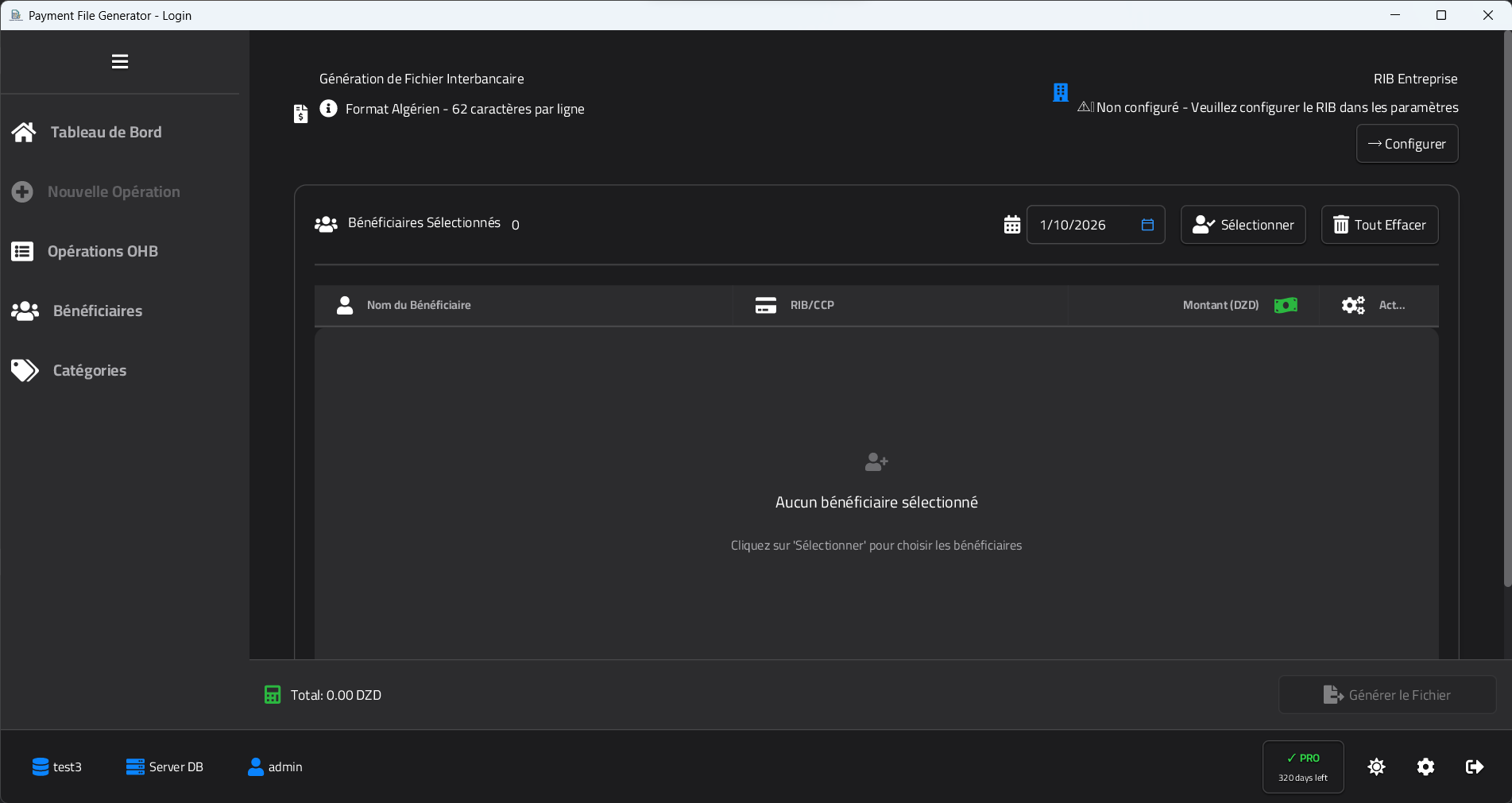Viewport: 1512px width, 803px height.
Task: Toggle the sidebar via hamburger icon
Action: click(x=119, y=61)
